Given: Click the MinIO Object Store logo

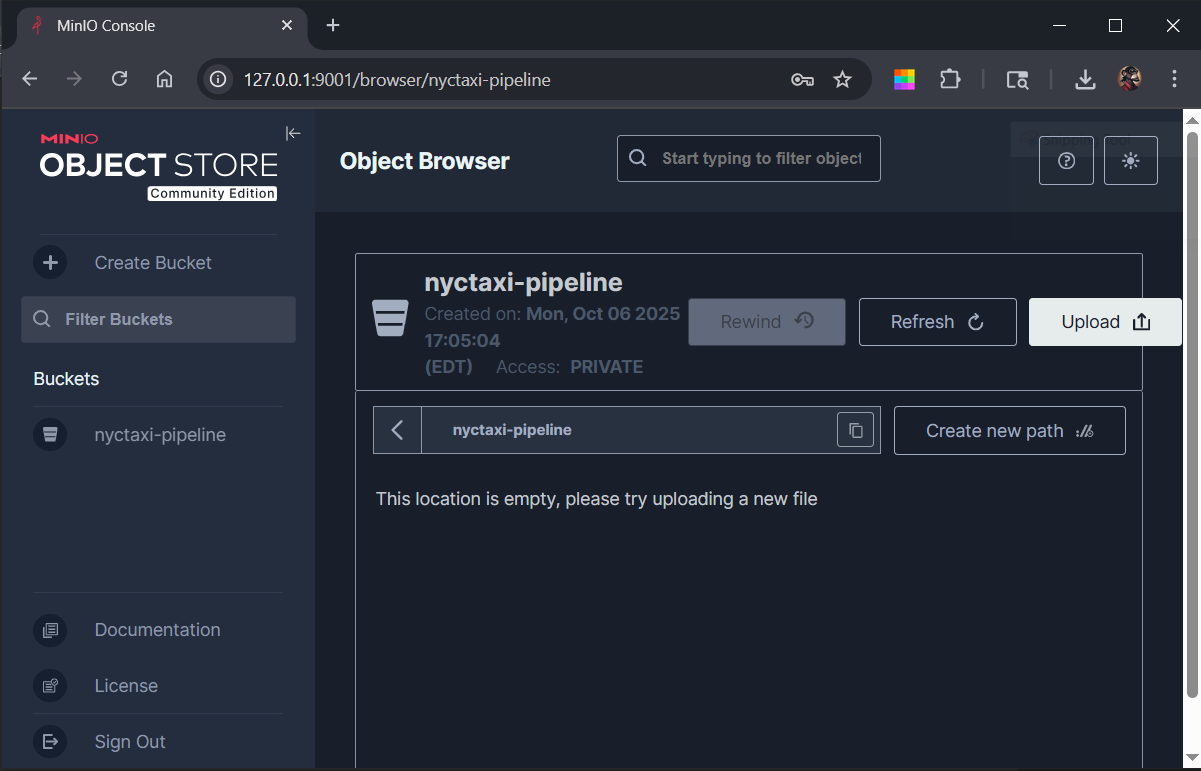Looking at the screenshot, I should (x=158, y=166).
